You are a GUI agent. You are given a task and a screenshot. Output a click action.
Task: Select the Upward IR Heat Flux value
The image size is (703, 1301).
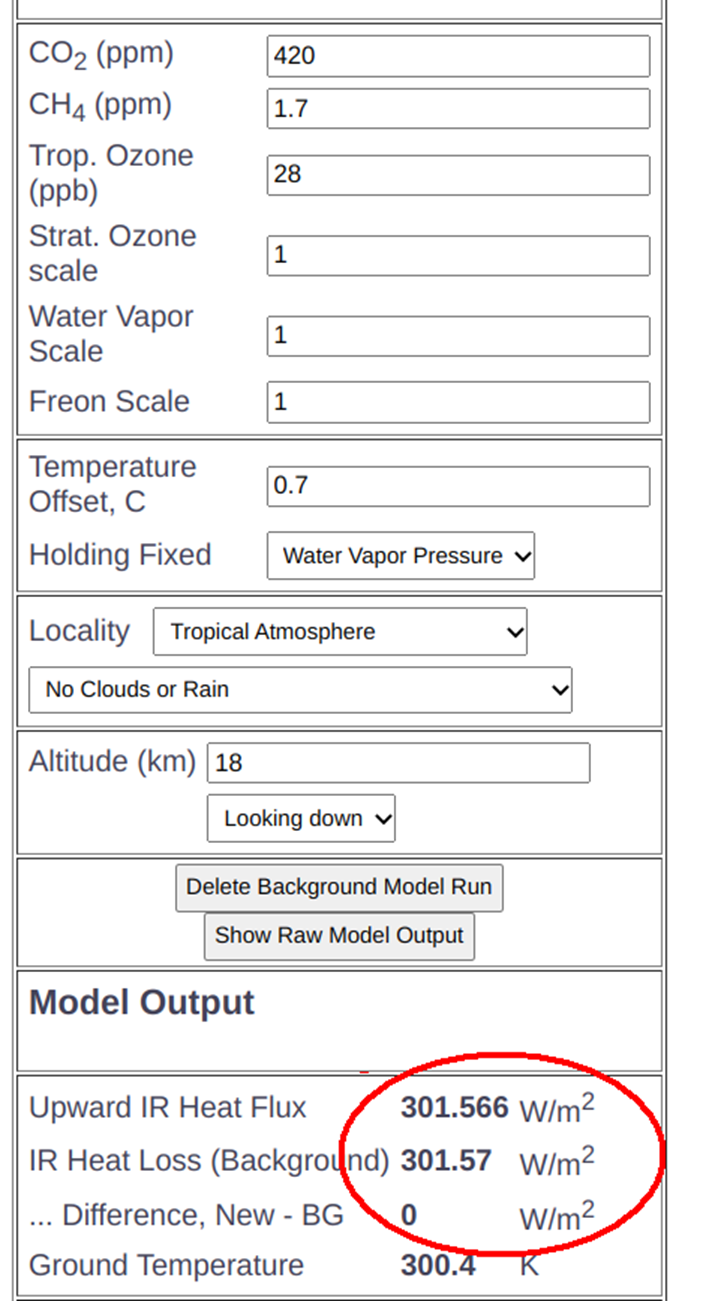[x=455, y=1108]
